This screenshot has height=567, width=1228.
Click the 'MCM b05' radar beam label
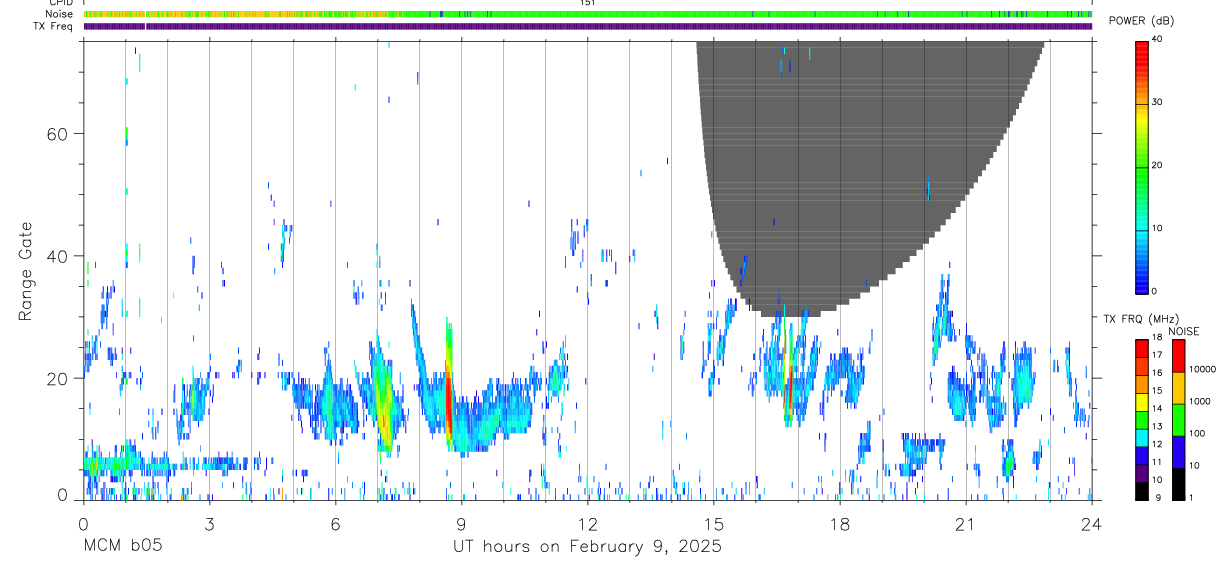122,547
